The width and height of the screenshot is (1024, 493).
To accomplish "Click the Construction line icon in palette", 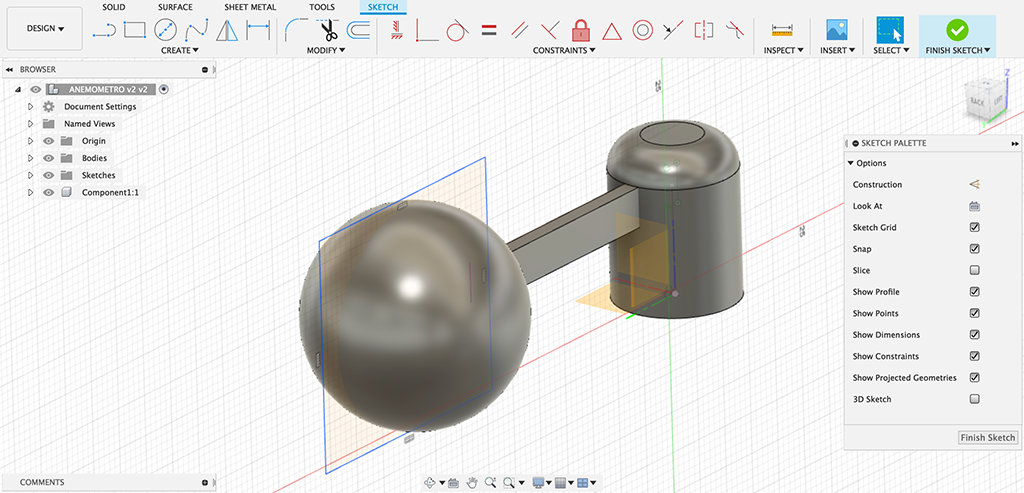I will pyautogui.click(x=974, y=185).
